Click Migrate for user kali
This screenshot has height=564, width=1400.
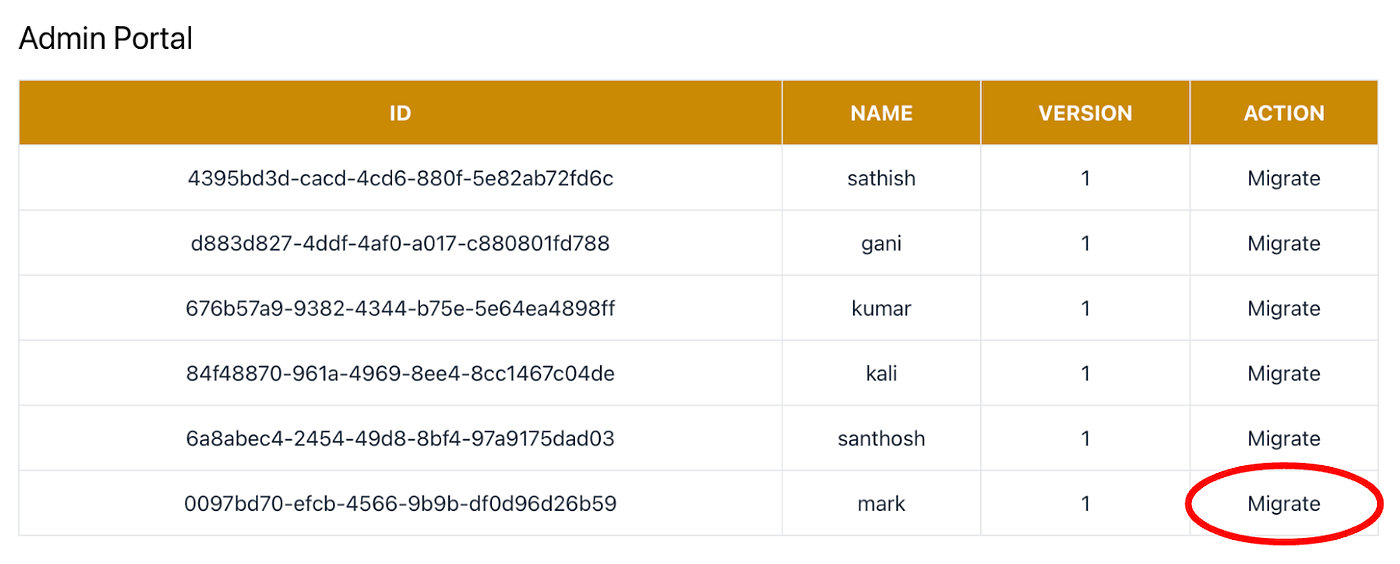click(1284, 374)
